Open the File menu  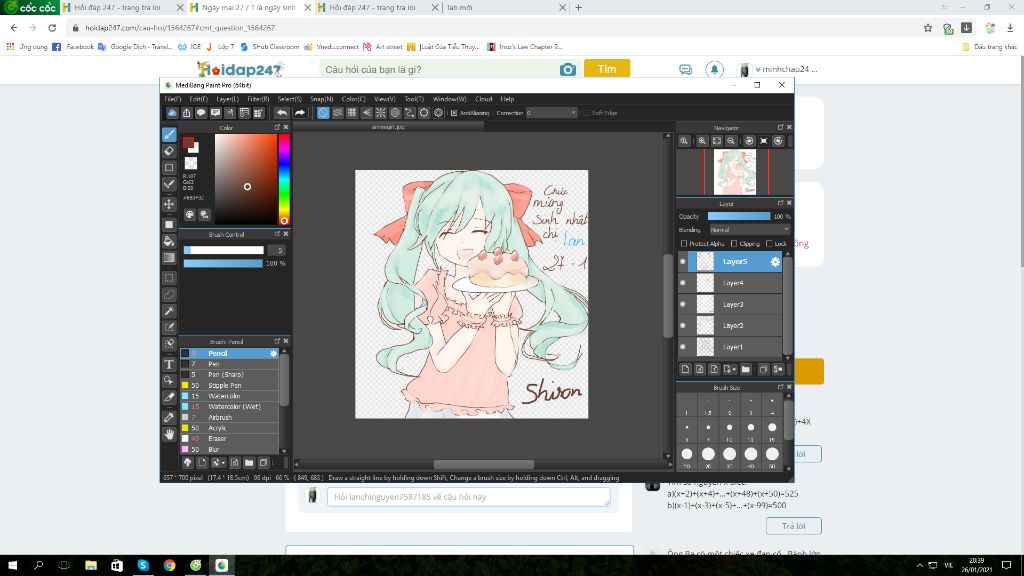172,99
